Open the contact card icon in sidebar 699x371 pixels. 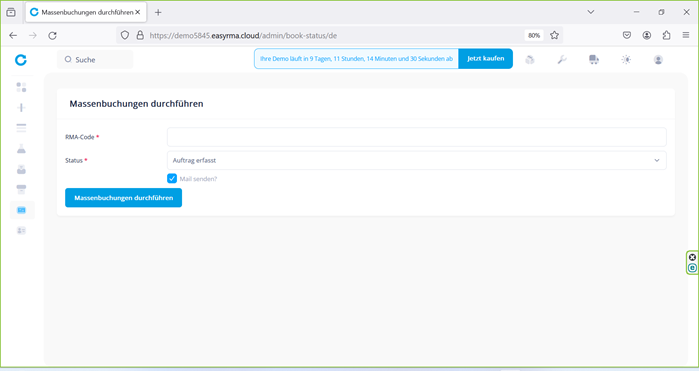click(21, 231)
